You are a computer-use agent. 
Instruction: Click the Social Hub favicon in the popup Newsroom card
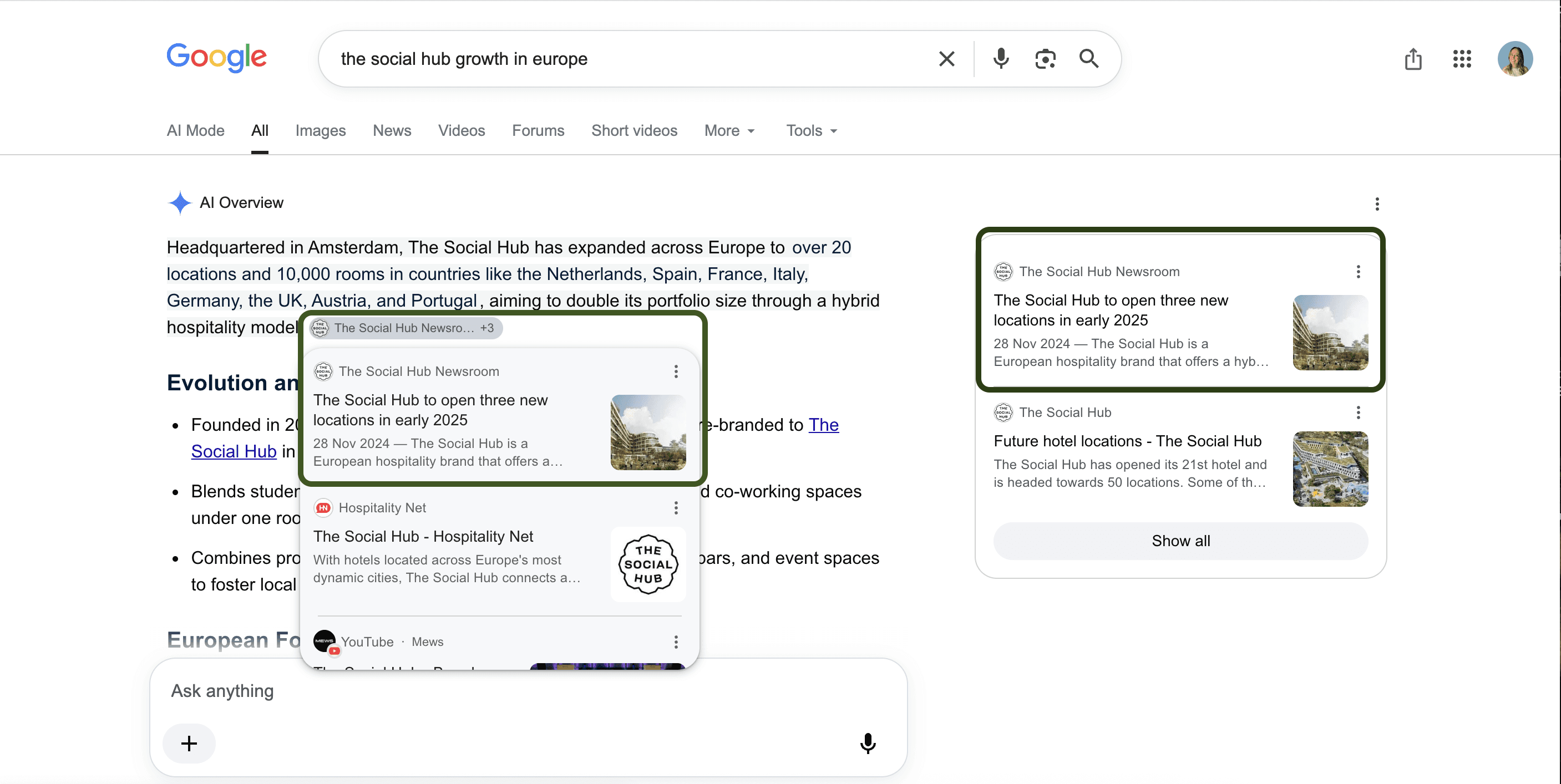323,371
